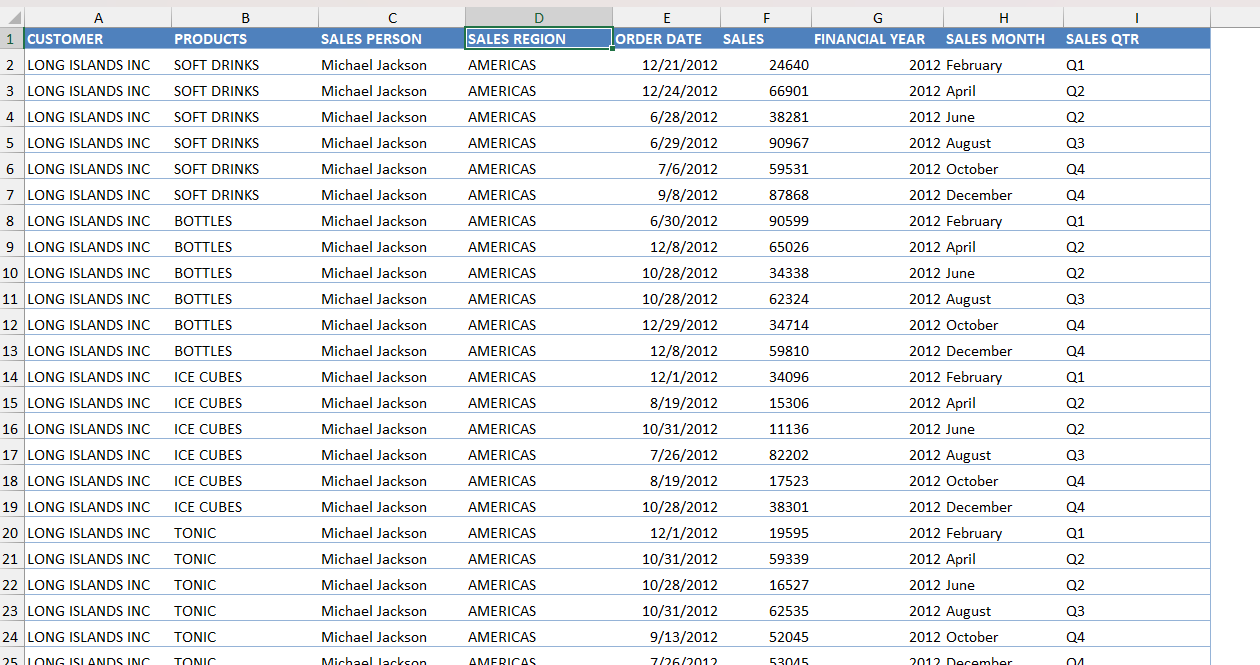Select column I header

click(1137, 18)
